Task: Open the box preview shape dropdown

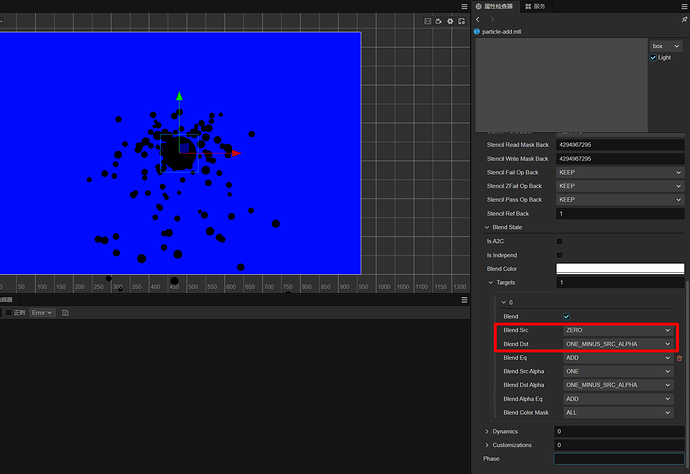Action: pos(666,46)
